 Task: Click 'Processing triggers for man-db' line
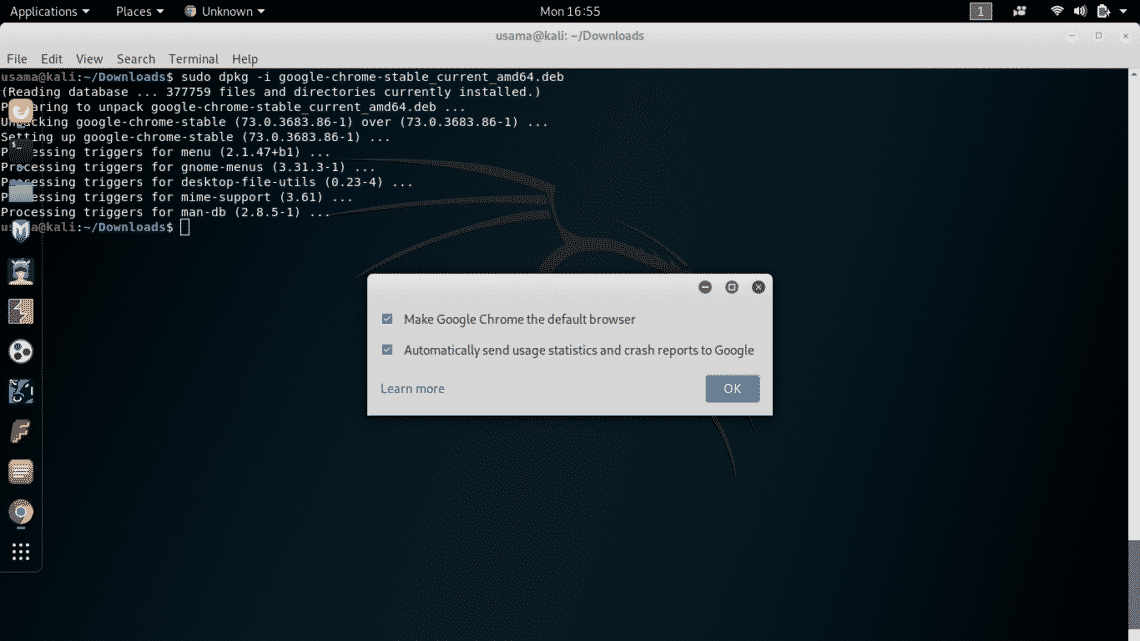[165, 212]
